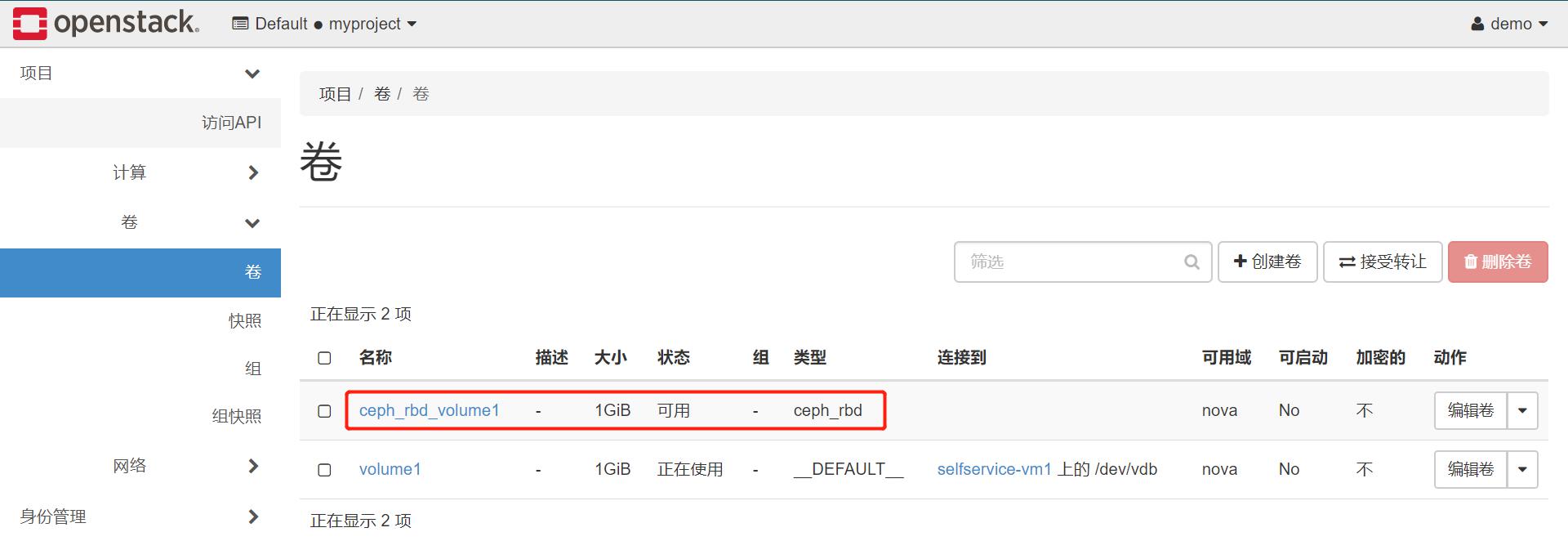Open 快照 in the sidebar

click(245, 320)
